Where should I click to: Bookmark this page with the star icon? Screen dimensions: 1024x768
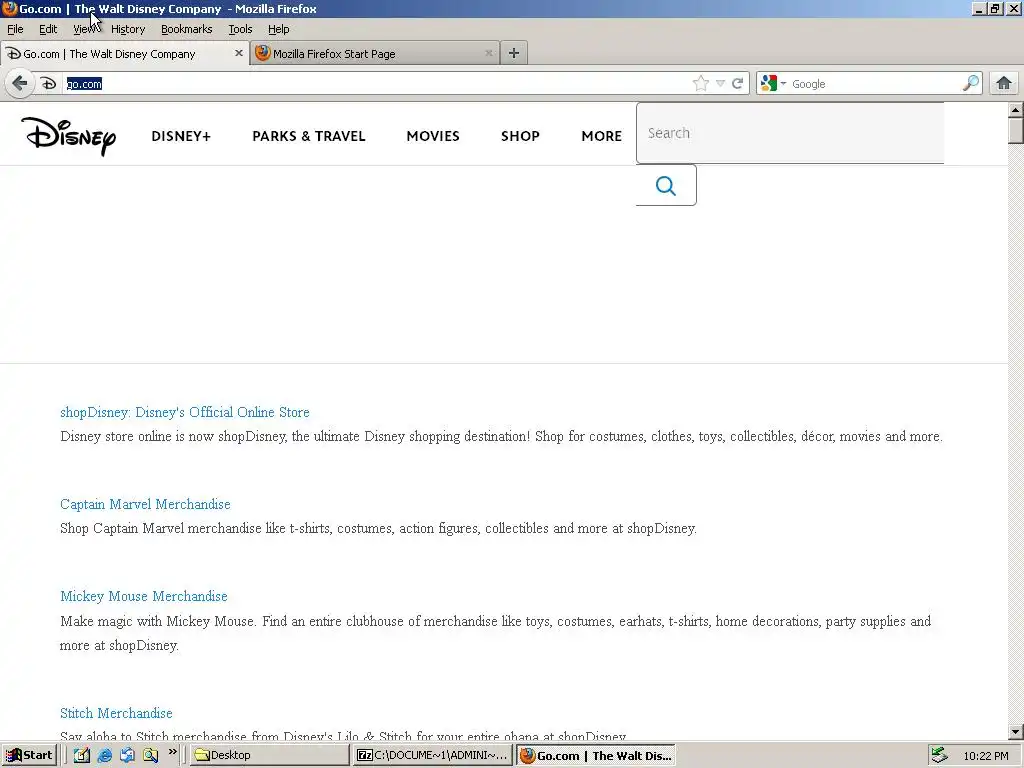(701, 84)
